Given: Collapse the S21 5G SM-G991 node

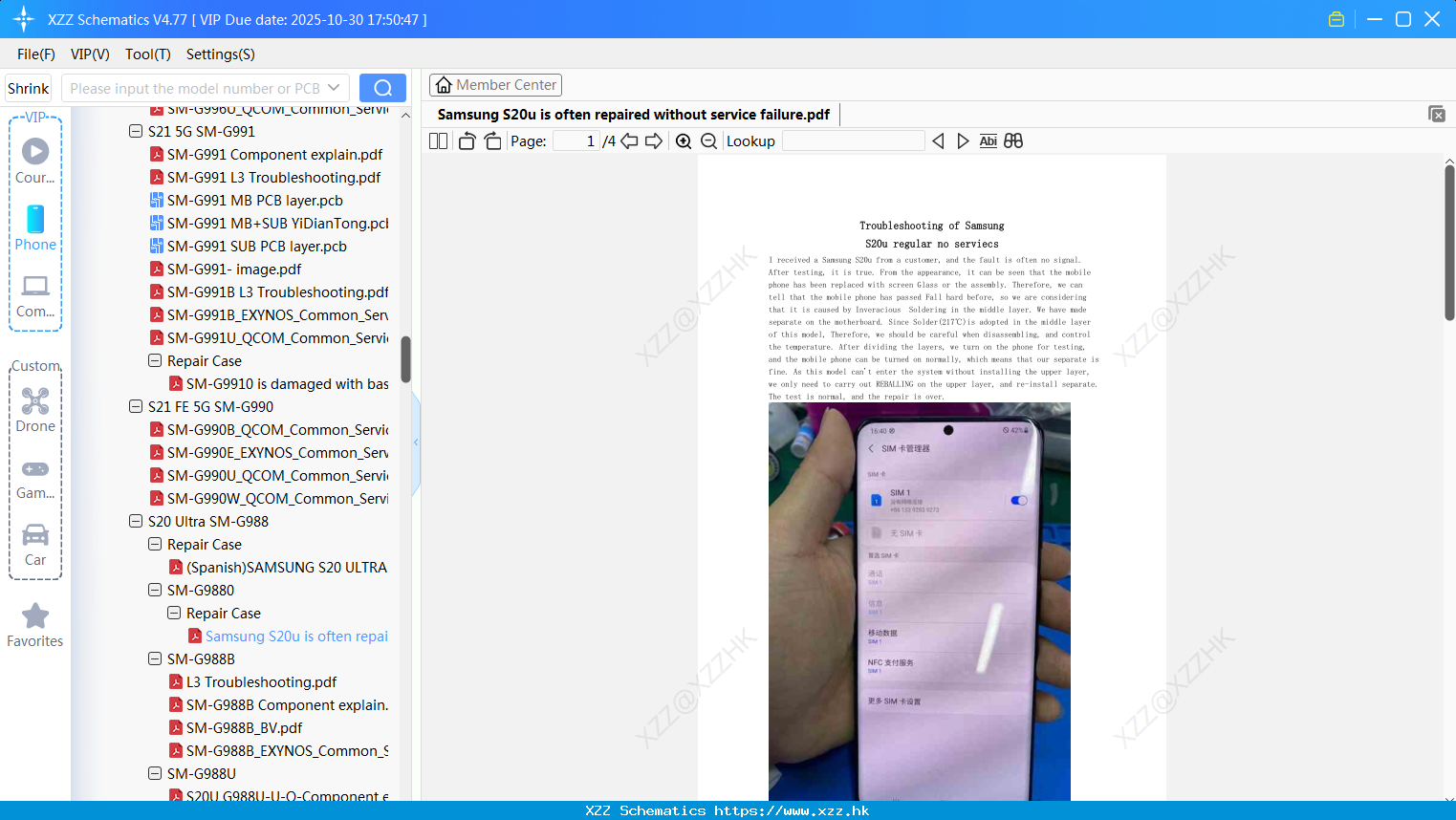Looking at the screenshot, I should point(136,131).
